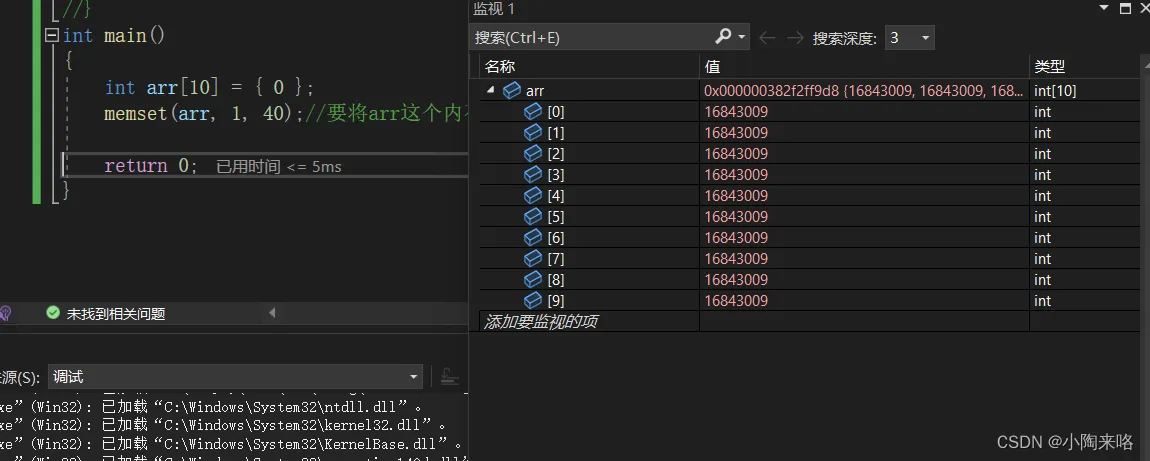Click the Watch search input field
Screen dimensions: 1150x461
tap(594, 37)
